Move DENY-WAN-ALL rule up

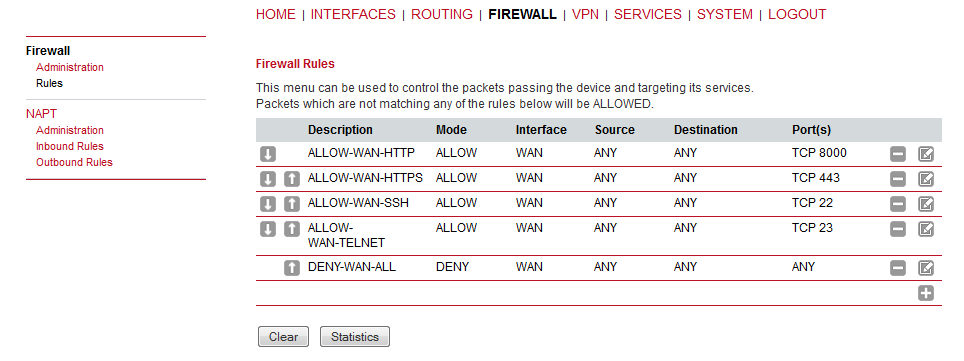point(292,268)
